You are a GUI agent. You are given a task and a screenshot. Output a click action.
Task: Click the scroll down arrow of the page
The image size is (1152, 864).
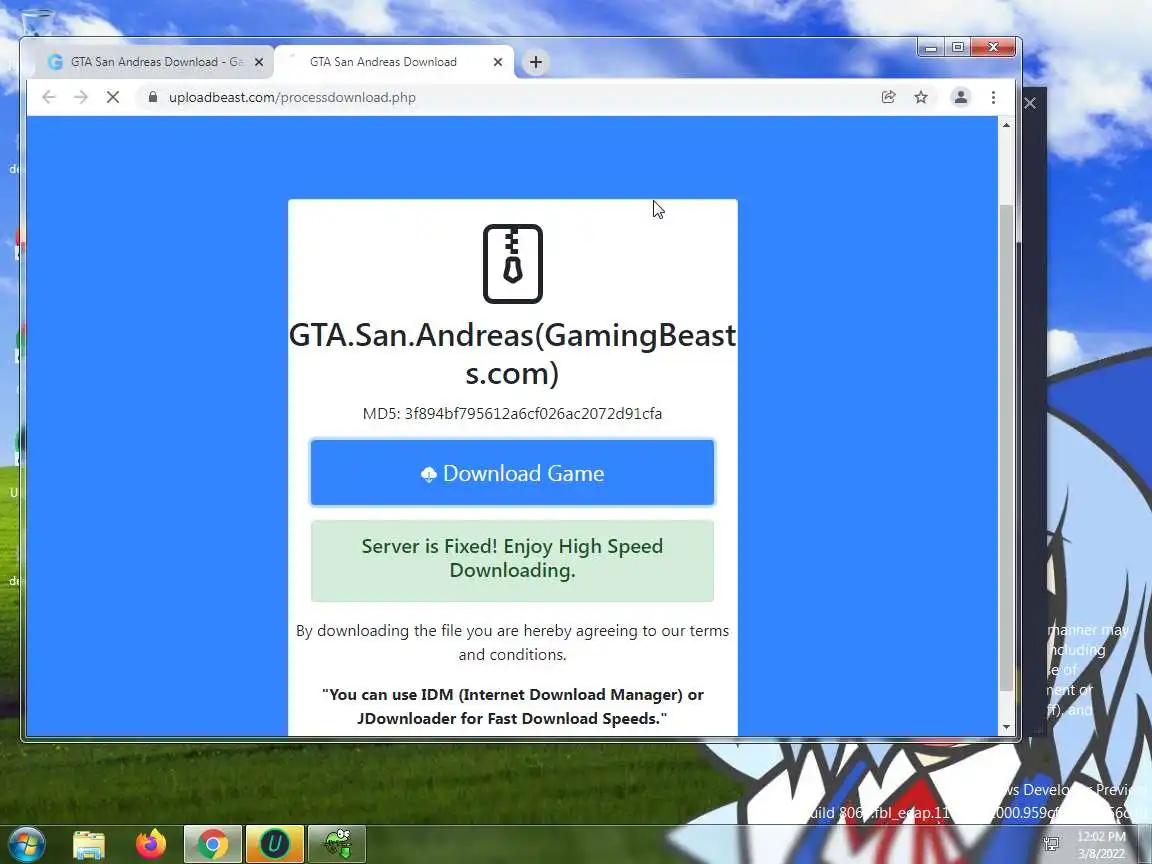point(1006,727)
